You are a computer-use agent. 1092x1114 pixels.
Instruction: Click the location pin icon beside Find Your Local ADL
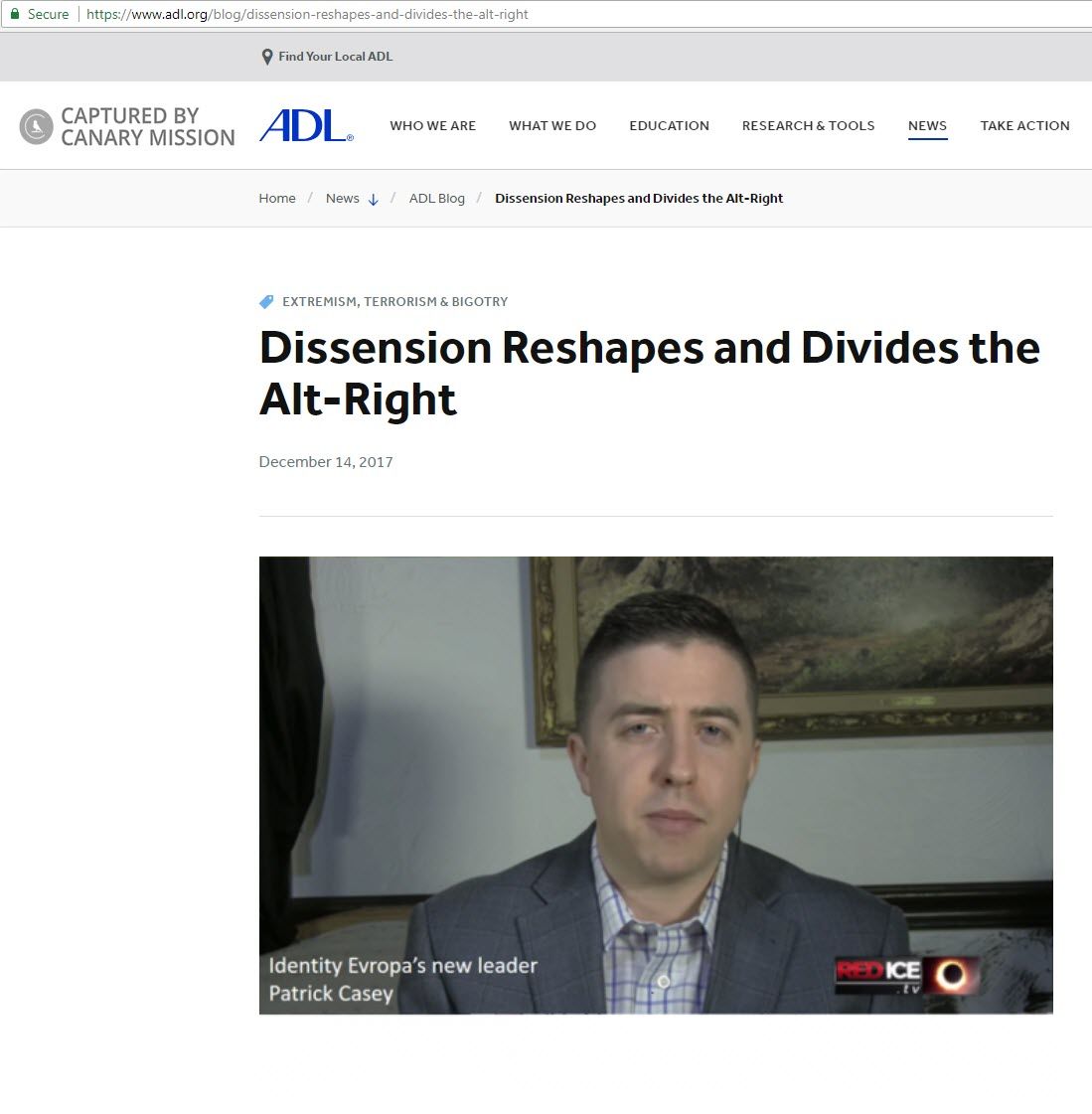266,57
